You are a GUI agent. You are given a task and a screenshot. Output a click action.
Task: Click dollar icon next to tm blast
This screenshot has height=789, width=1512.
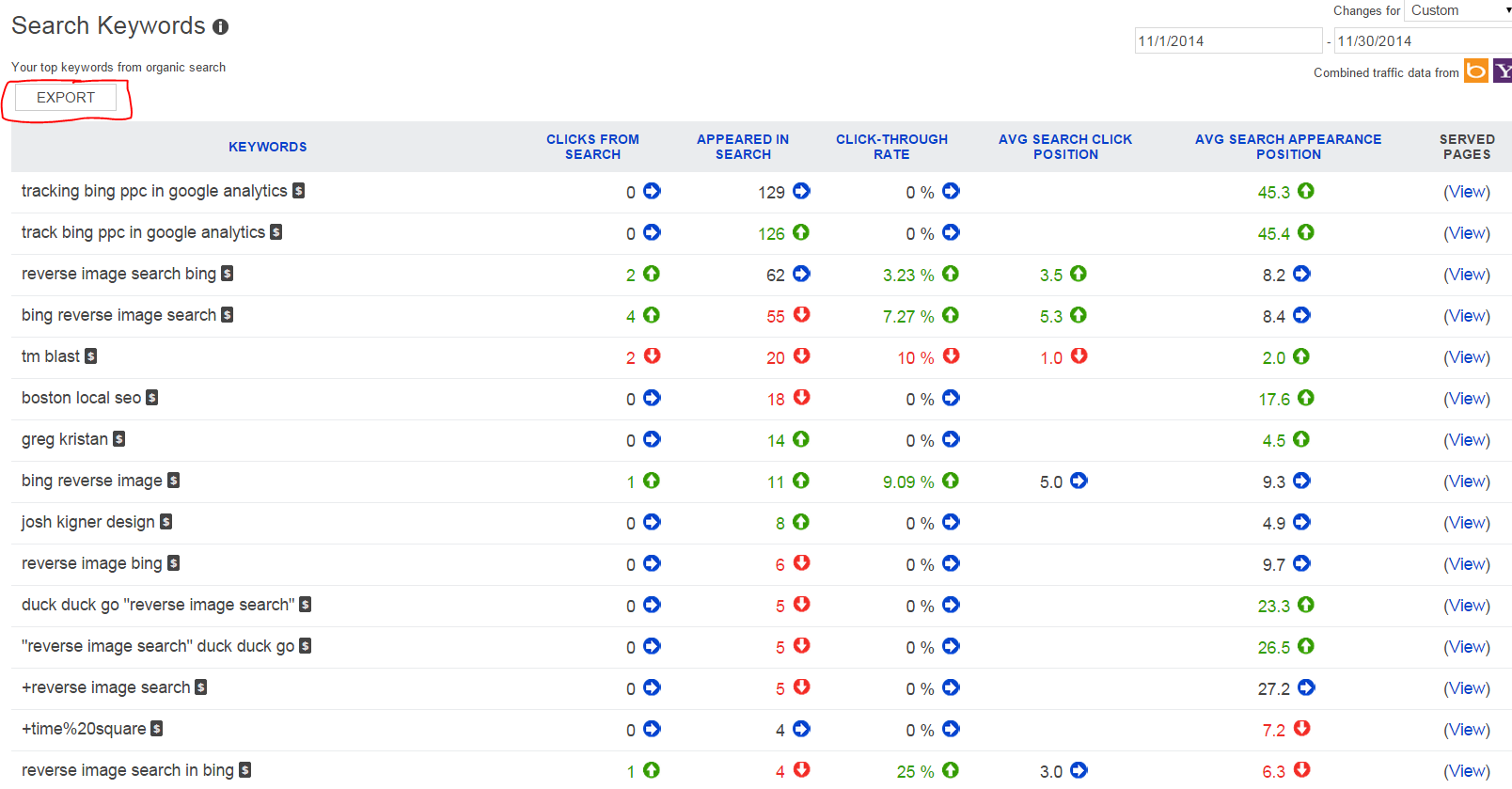click(x=91, y=356)
